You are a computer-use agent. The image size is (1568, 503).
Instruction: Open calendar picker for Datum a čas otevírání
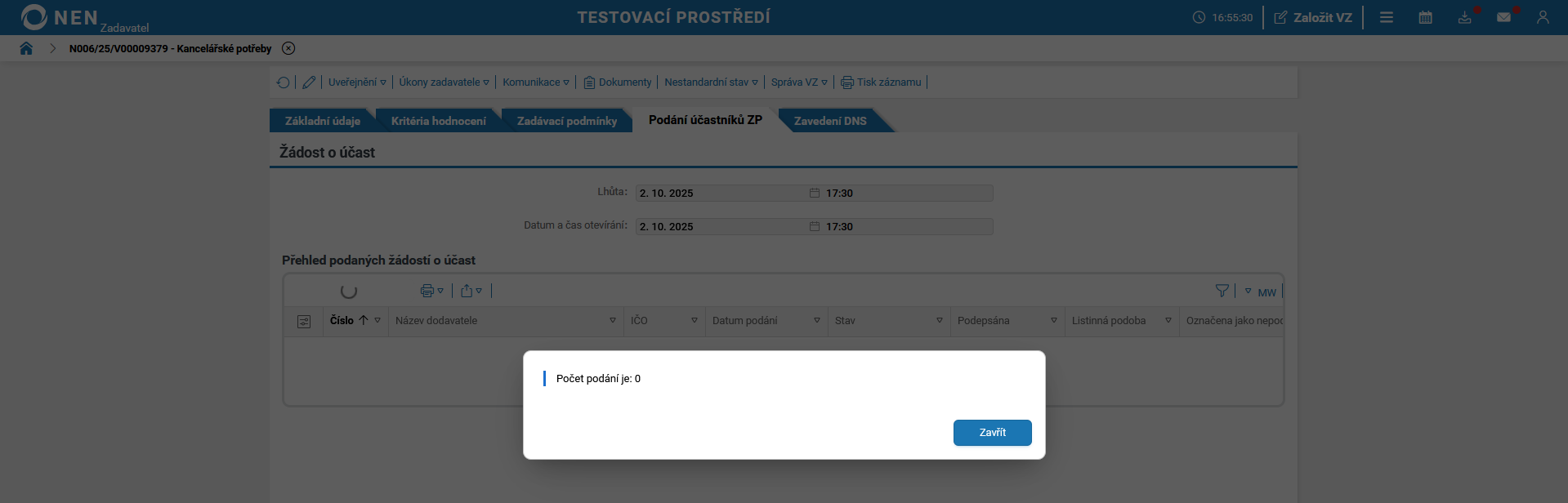coord(815,227)
